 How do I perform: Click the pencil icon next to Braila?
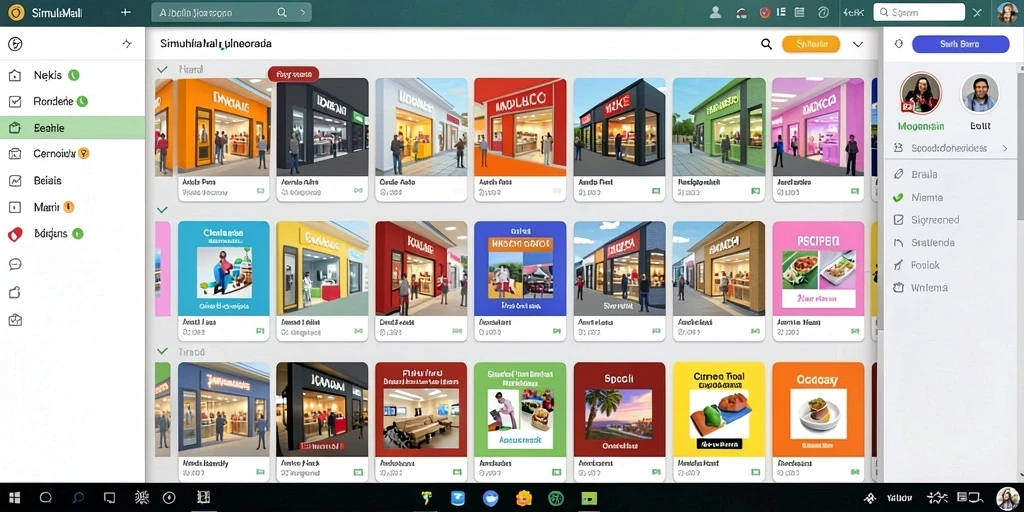point(899,174)
